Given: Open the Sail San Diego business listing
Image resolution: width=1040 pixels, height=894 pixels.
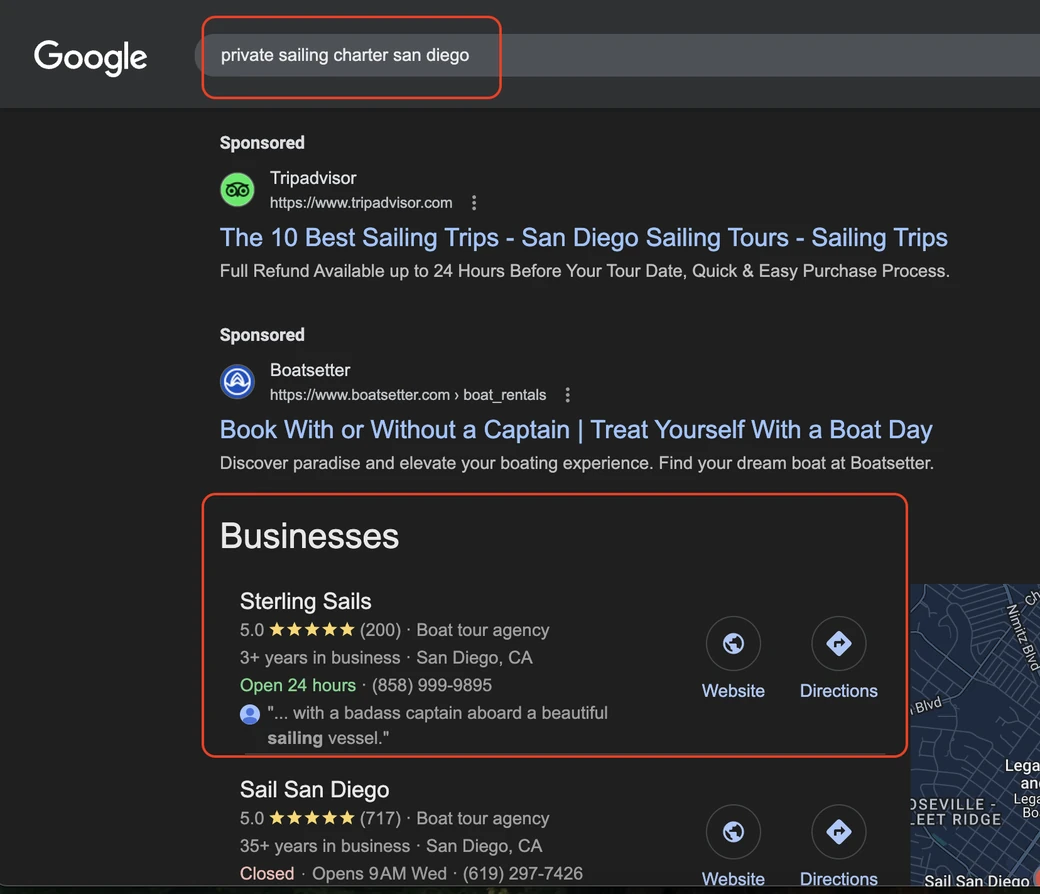Looking at the screenshot, I should click(314, 789).
